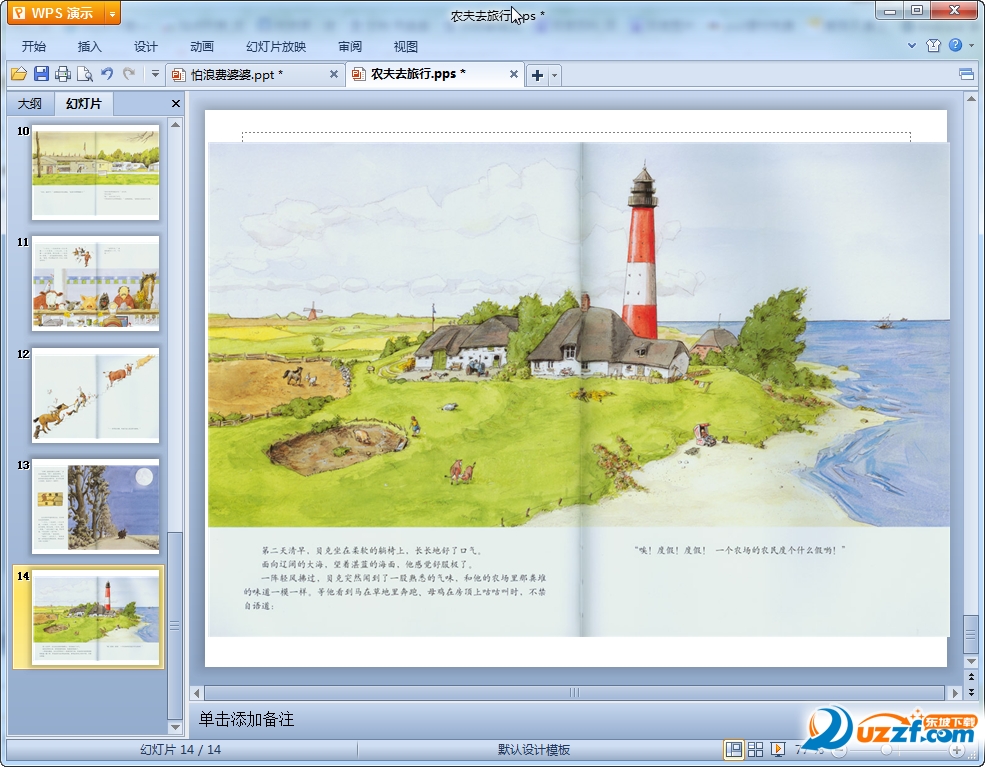Create new document with plus button
Screen dimensions: 985x767
[537, 75]
